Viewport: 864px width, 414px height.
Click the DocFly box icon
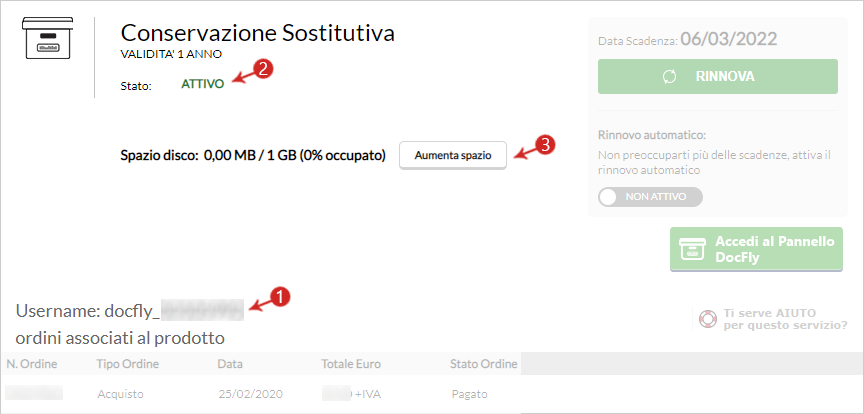[x=691, y=249]
